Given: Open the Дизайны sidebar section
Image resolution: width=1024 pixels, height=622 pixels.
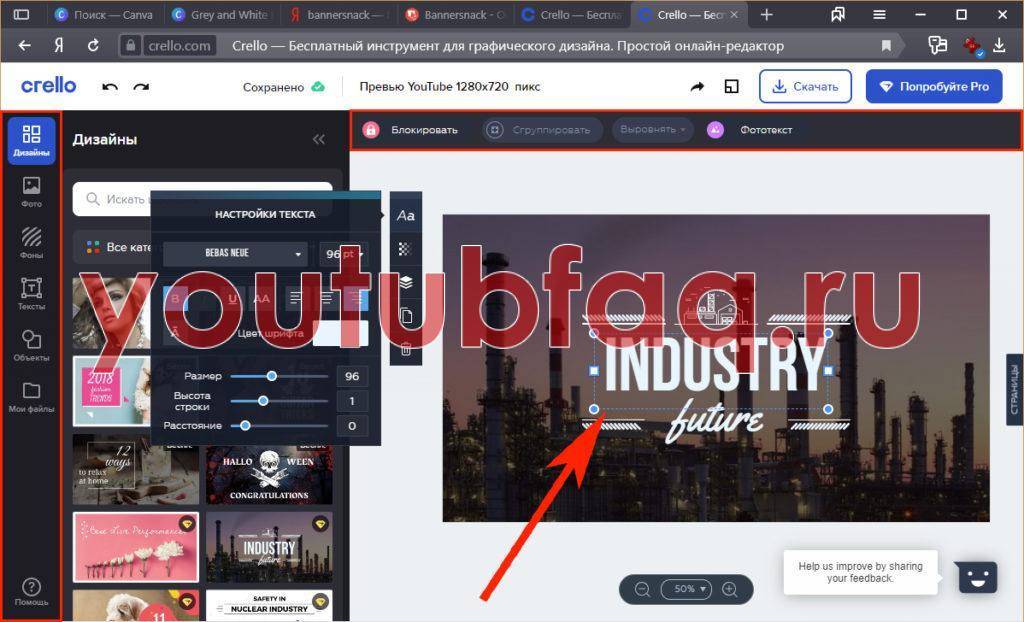Looking at the screenshot, I should click(x=31, y=140).
